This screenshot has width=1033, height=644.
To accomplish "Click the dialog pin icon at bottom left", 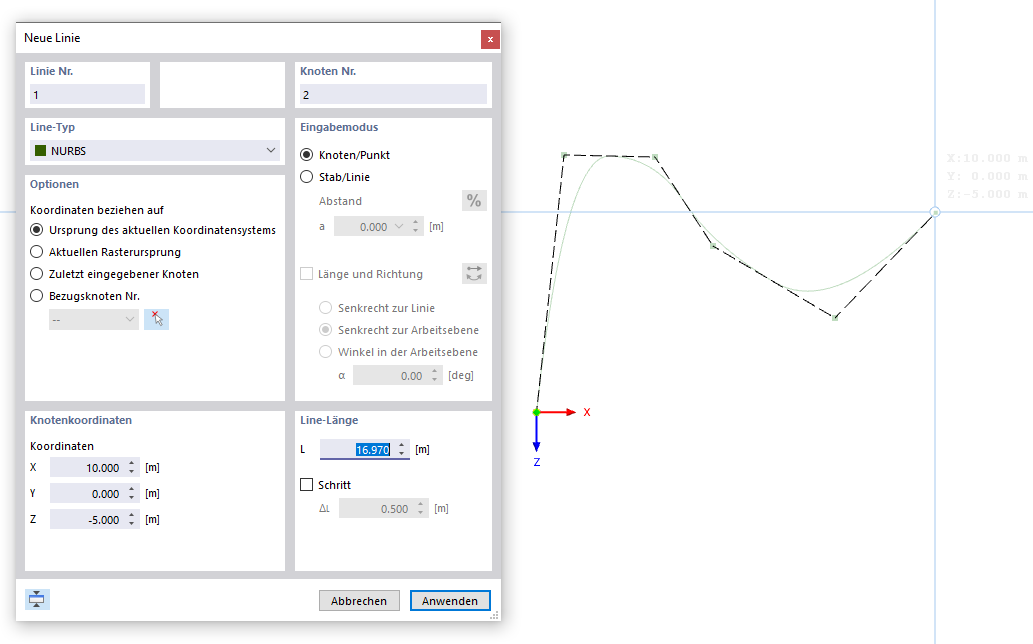I will pos(37,599).
